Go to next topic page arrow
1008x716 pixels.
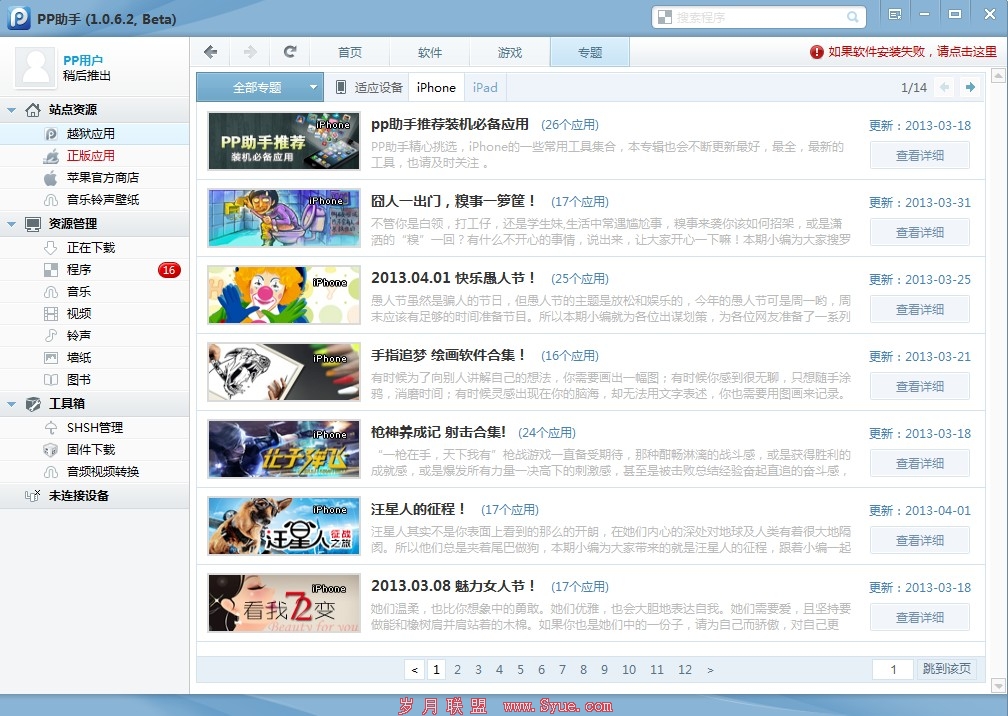point(970,87)
